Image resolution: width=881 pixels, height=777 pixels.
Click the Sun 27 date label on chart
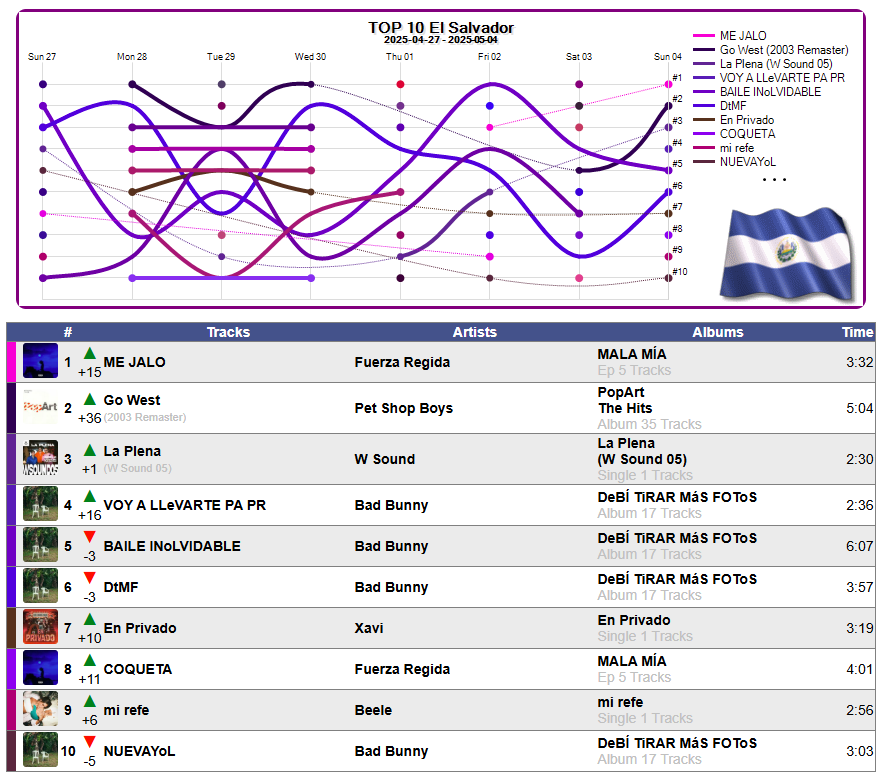[x=42, y=57]
